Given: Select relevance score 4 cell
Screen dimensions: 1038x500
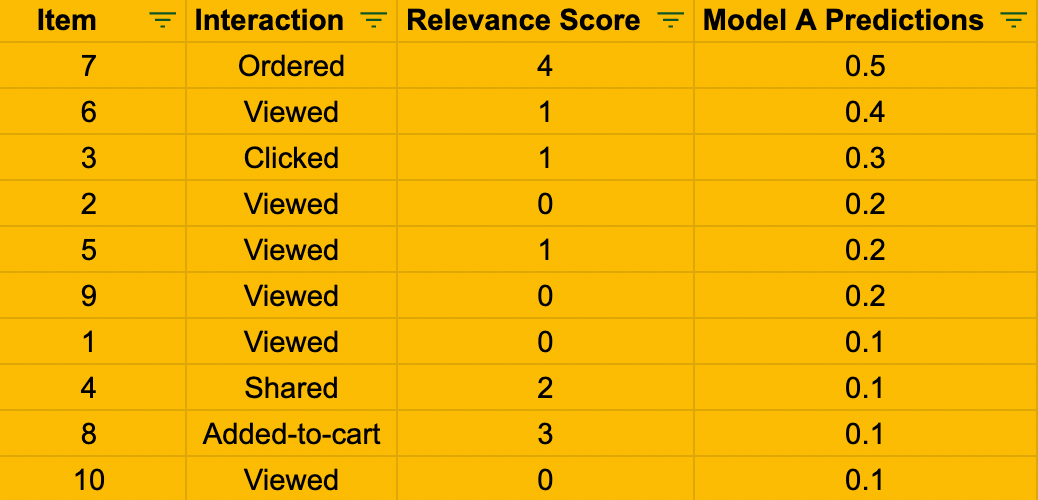Looking at the screenshot, I should tap(545, 67).
